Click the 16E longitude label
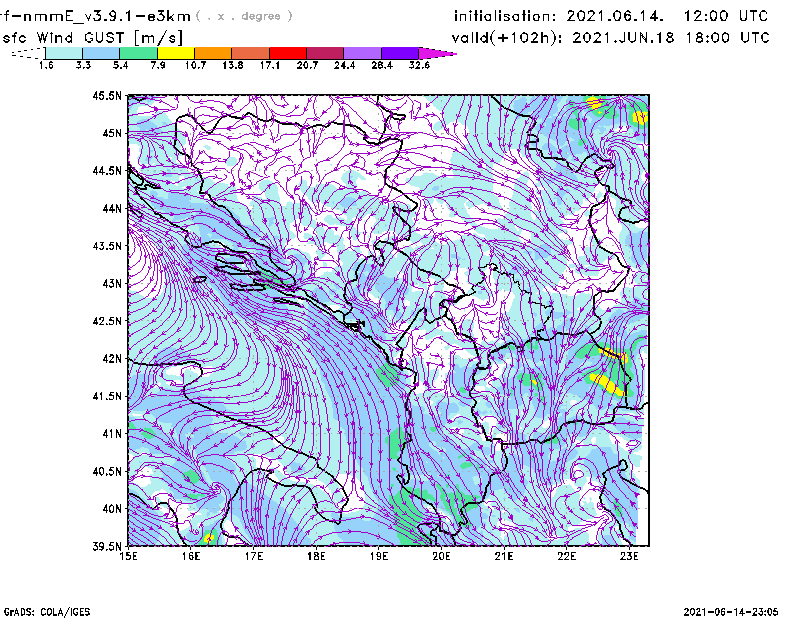 click(191, 556)
